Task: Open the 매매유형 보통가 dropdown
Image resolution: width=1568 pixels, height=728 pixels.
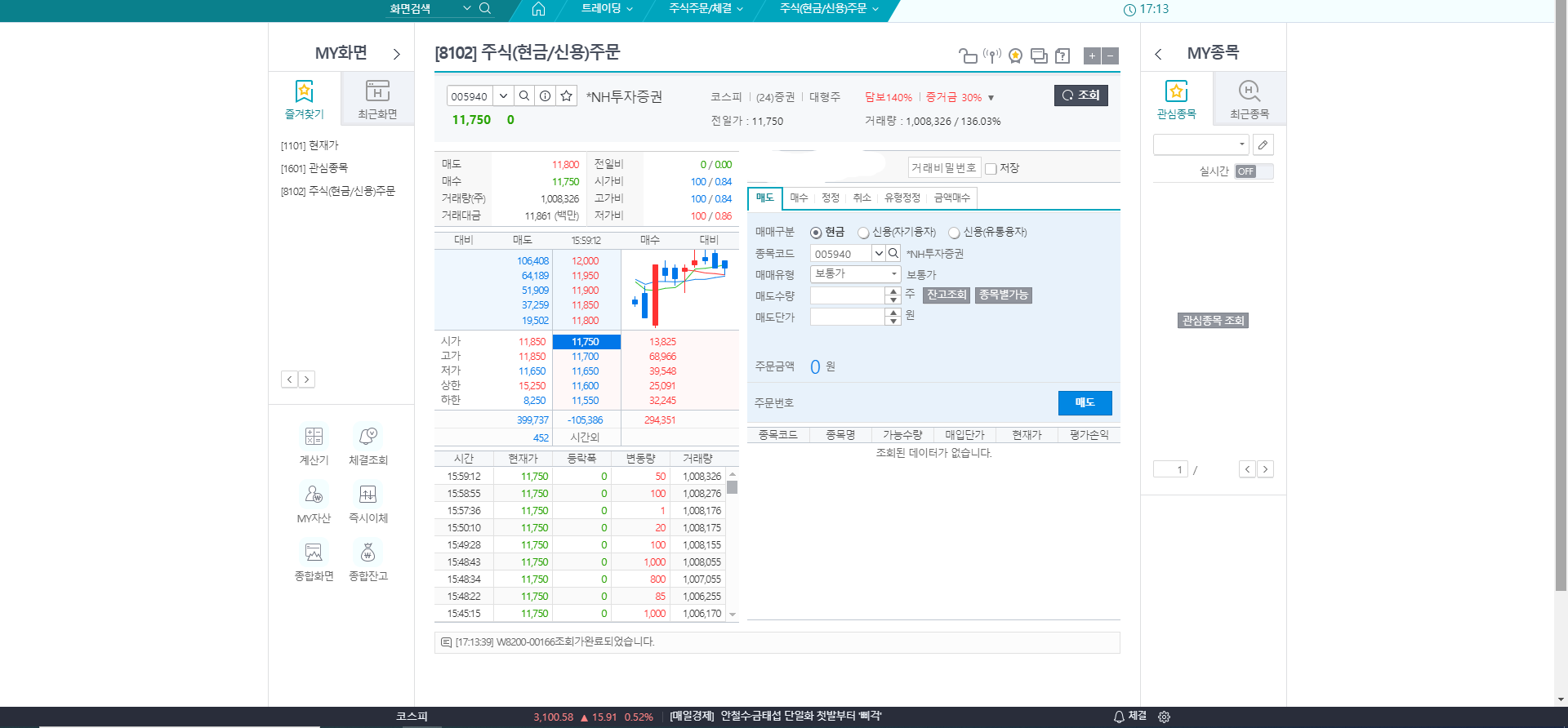Action: coord(855,274)
